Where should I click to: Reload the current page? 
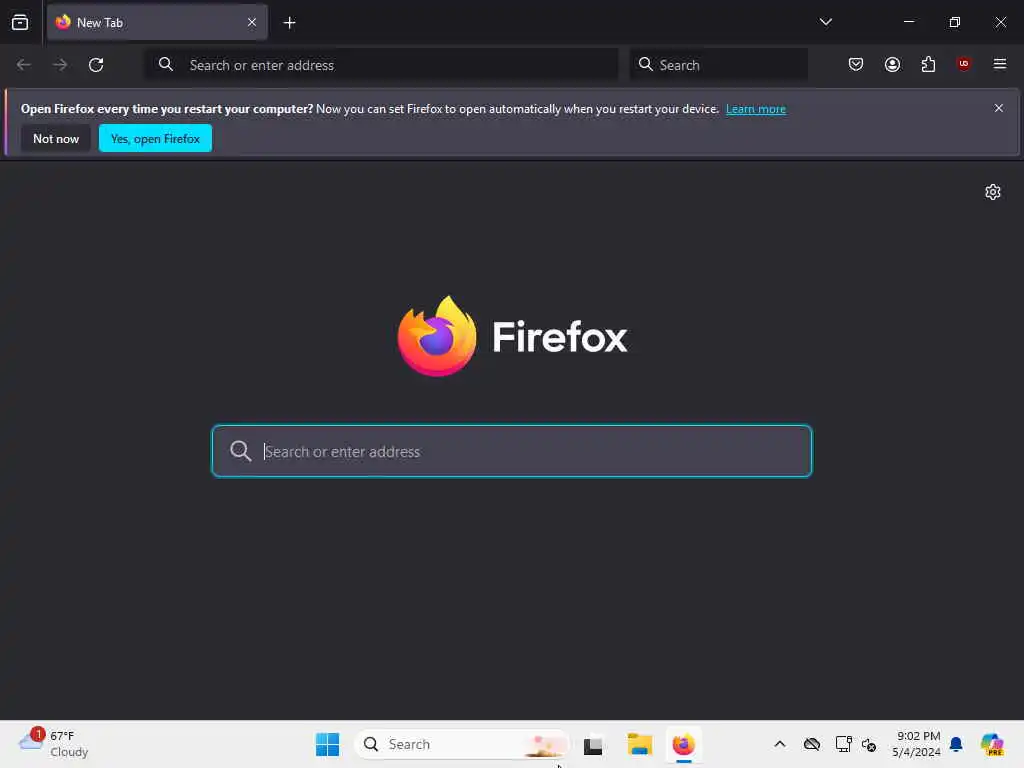click(96, 65)
